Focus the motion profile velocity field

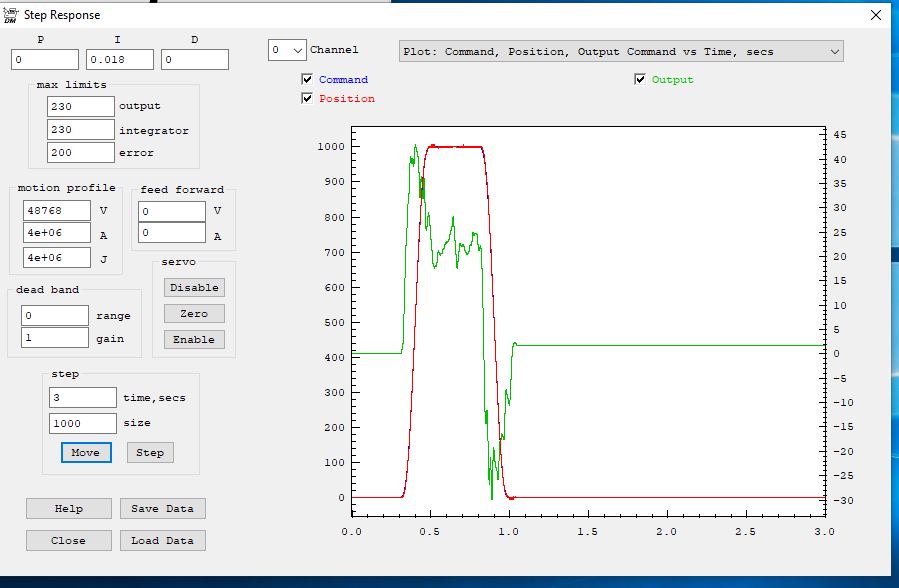56,210
